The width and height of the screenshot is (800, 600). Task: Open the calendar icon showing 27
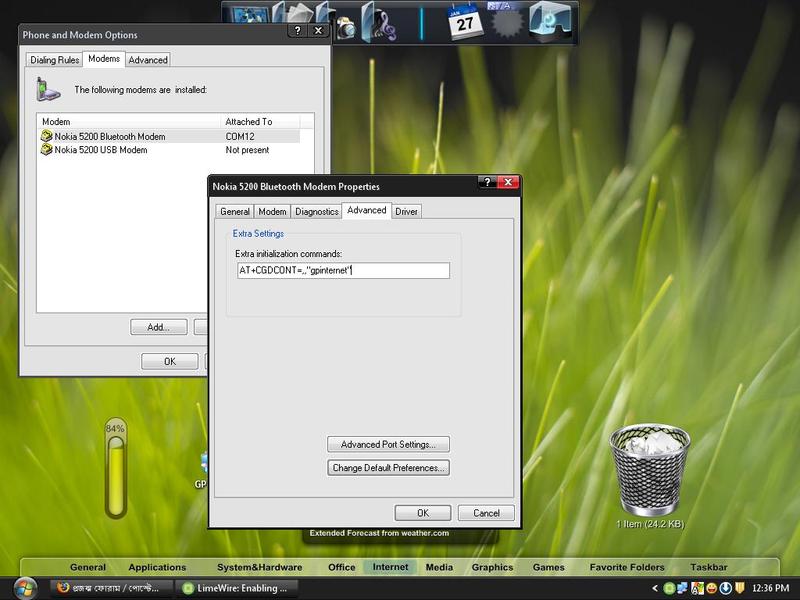click(465, 21)
